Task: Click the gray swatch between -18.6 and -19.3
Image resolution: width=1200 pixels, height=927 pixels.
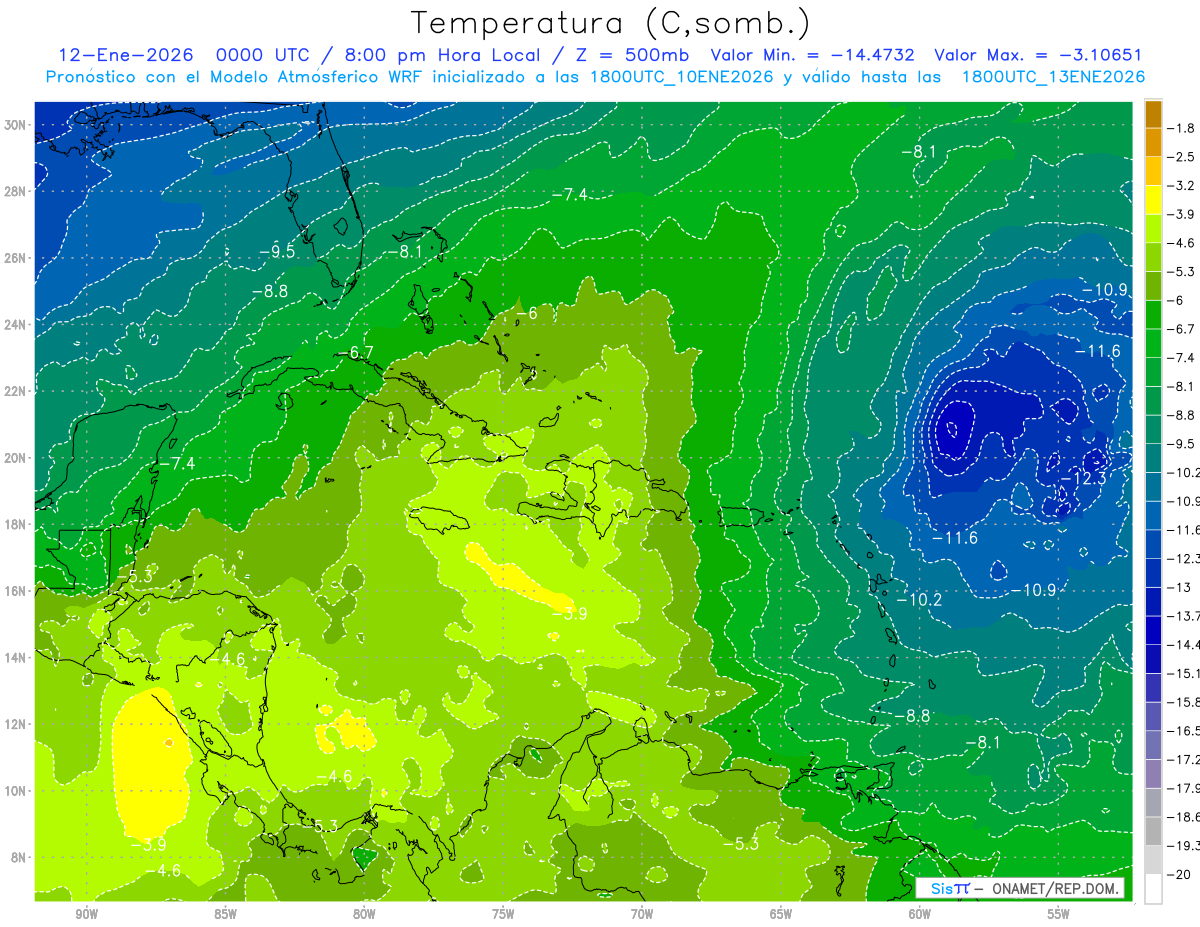Action: tap(1153, 831)
